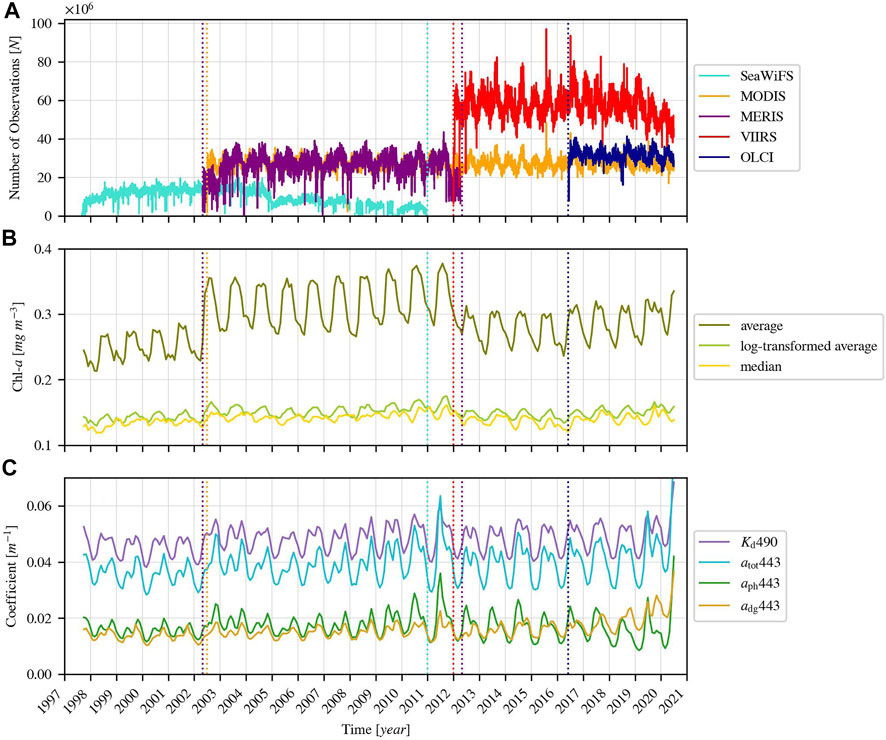Click the 100 tick on panel A
Image resolution: width=886 pixels, height=740 pixels.
(x=41, y=24)
